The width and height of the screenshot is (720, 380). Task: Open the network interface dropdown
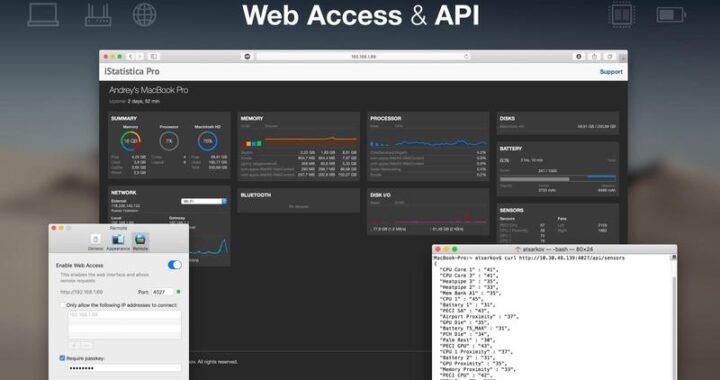pyautogui.click(x=204, y=201)
